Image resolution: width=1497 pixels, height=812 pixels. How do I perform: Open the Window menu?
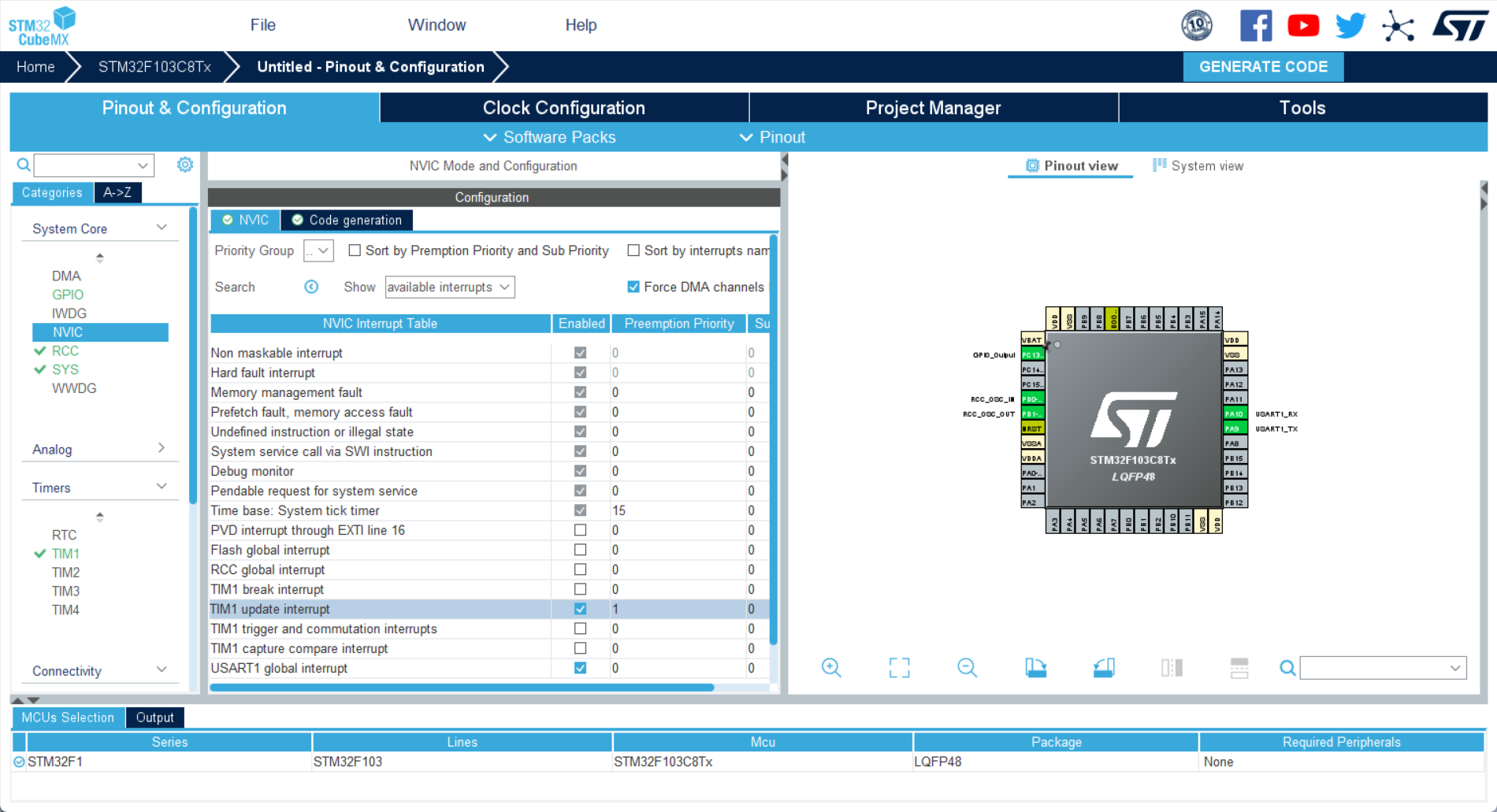coord(437,25)
